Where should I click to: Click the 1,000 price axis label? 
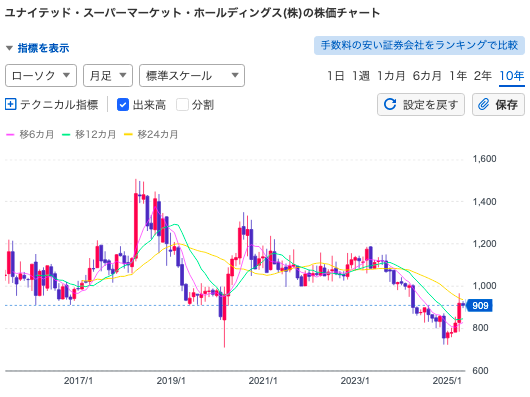click(484, 286)
